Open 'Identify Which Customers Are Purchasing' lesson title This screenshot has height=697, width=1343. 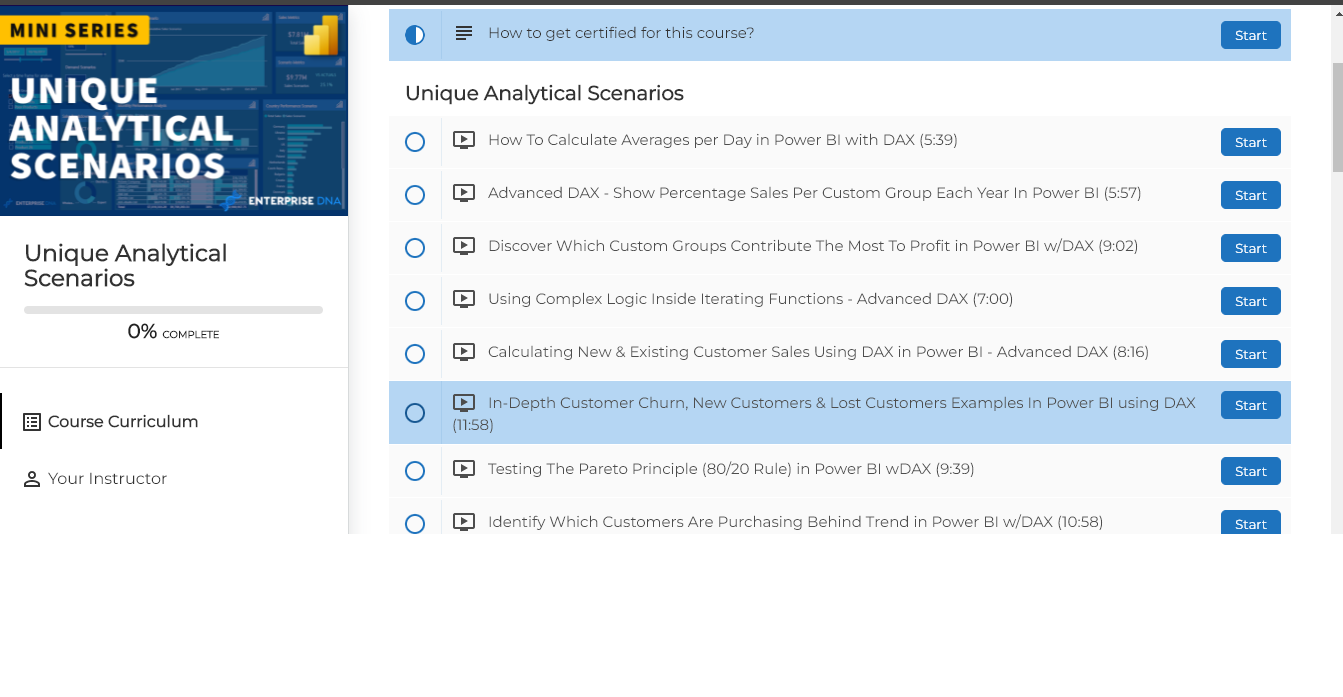(x=796, y=522)
